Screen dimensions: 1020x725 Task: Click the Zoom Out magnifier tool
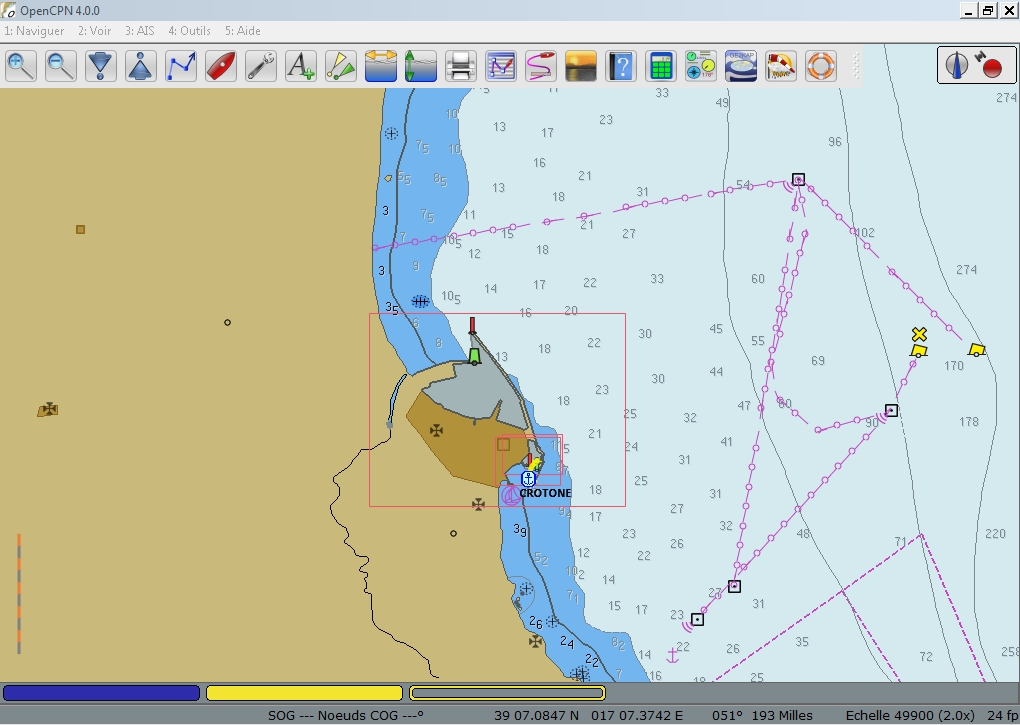coord(61,67)
